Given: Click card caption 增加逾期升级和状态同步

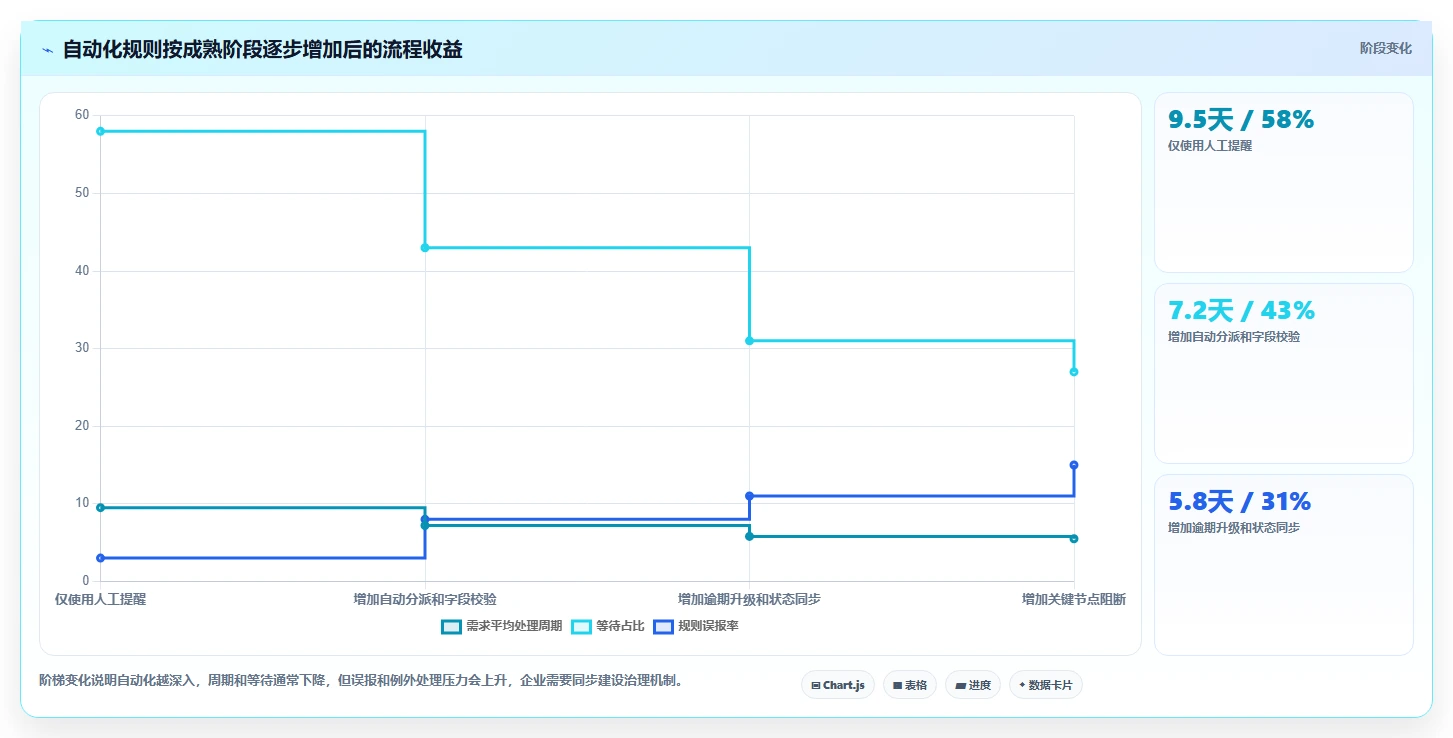Looking at the screenshot, I should tap(1234, 528).
